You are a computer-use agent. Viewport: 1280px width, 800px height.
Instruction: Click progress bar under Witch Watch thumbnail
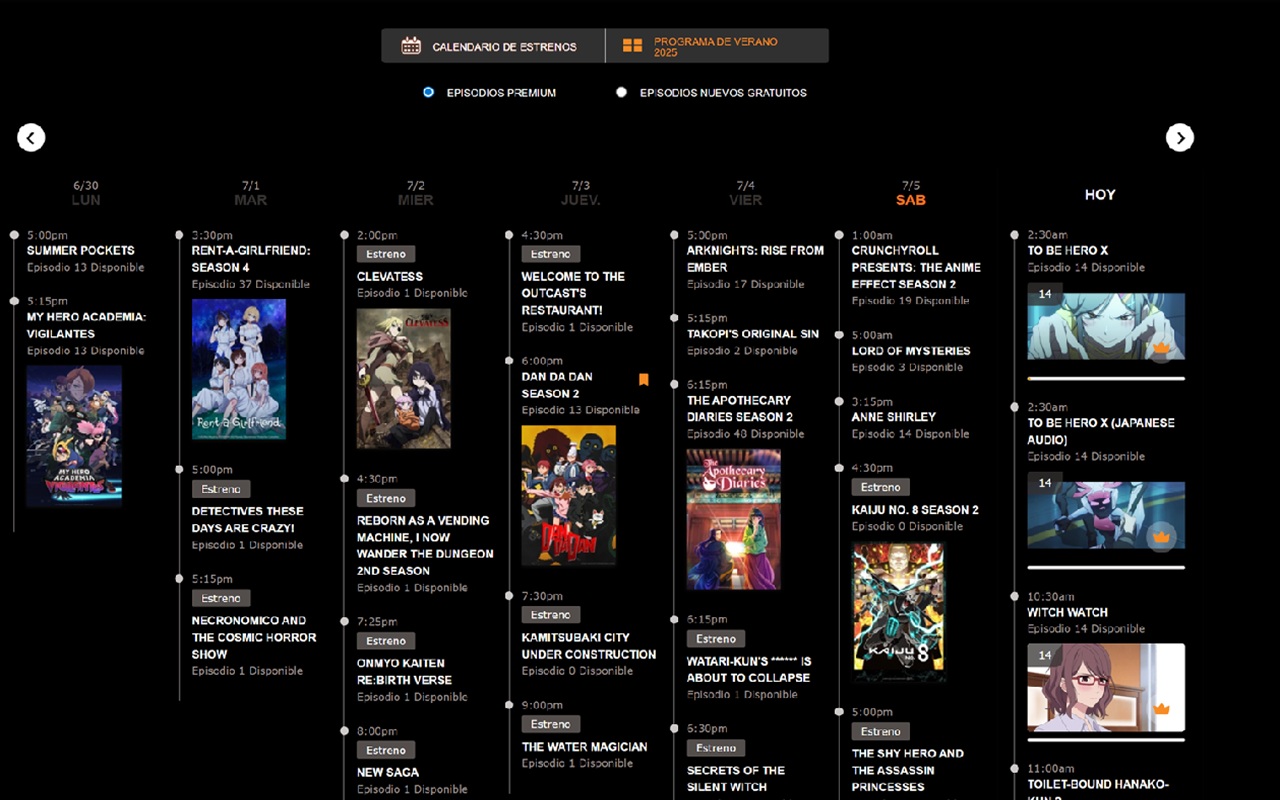tap(1106, 740)
